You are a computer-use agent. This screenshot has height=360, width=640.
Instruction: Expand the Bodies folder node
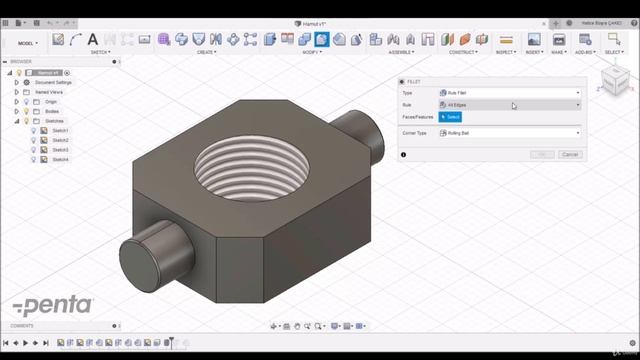coord(17,111)
